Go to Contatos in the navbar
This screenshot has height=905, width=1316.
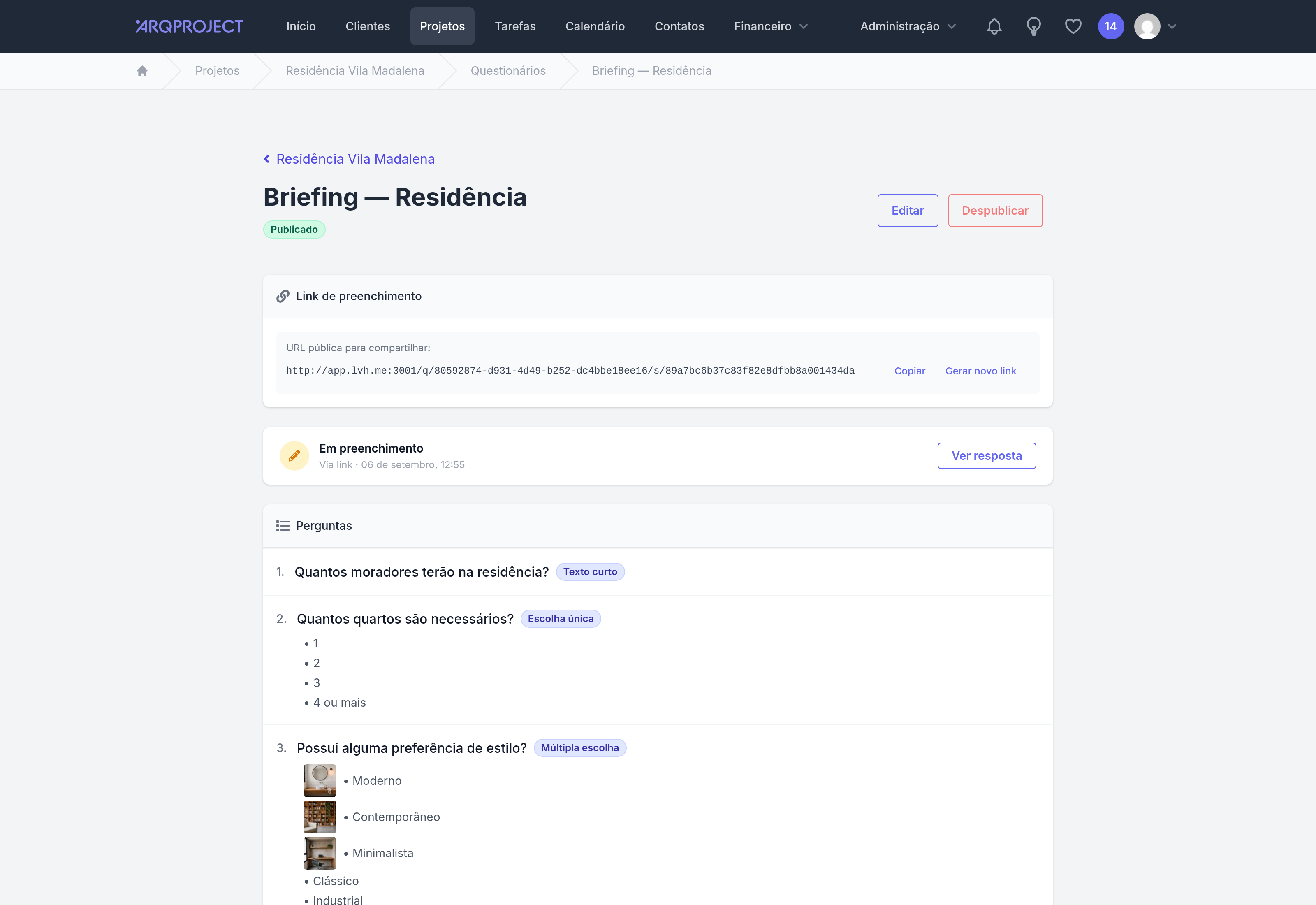pyautogui.click(x=679, y=26)
